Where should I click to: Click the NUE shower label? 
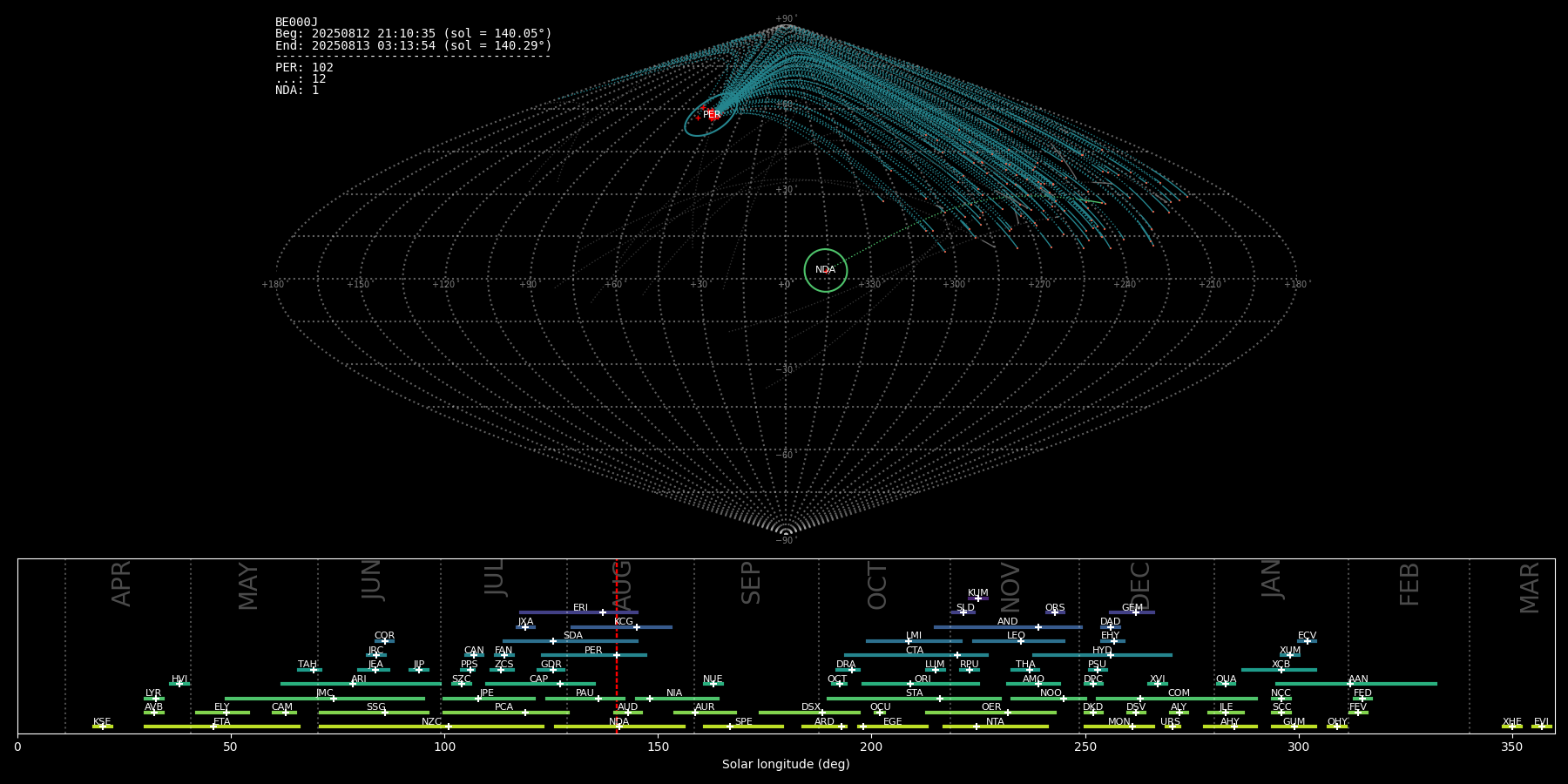(713, 679)
